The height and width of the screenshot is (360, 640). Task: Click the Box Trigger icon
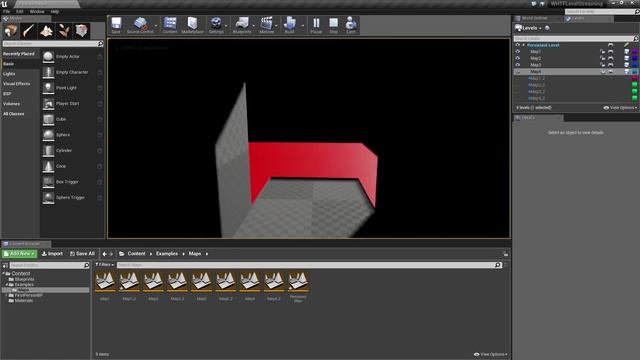coord(48,182)
